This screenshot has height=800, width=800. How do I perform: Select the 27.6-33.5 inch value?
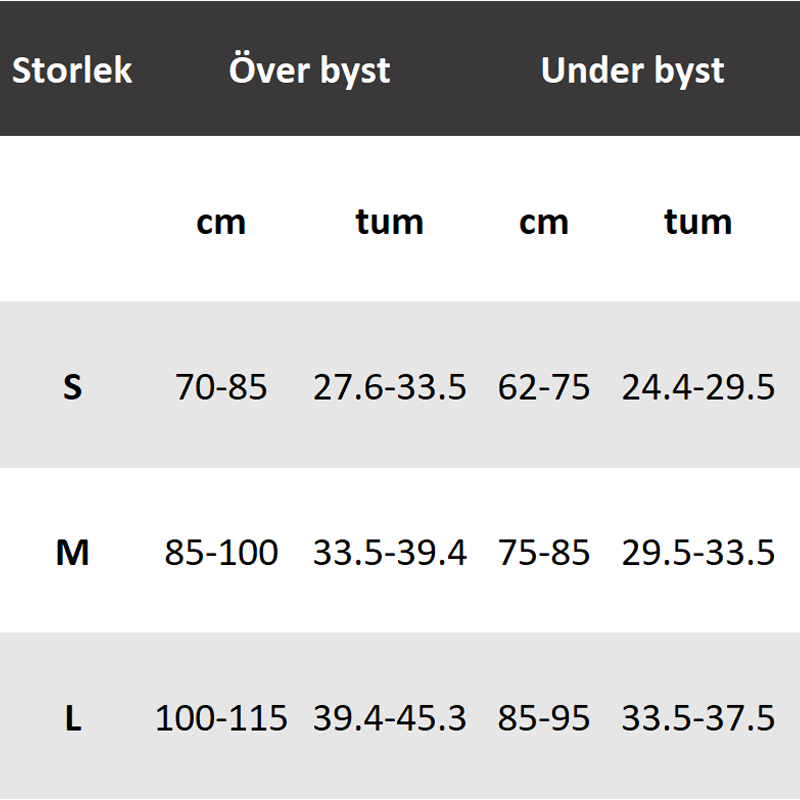click(389, 387)
